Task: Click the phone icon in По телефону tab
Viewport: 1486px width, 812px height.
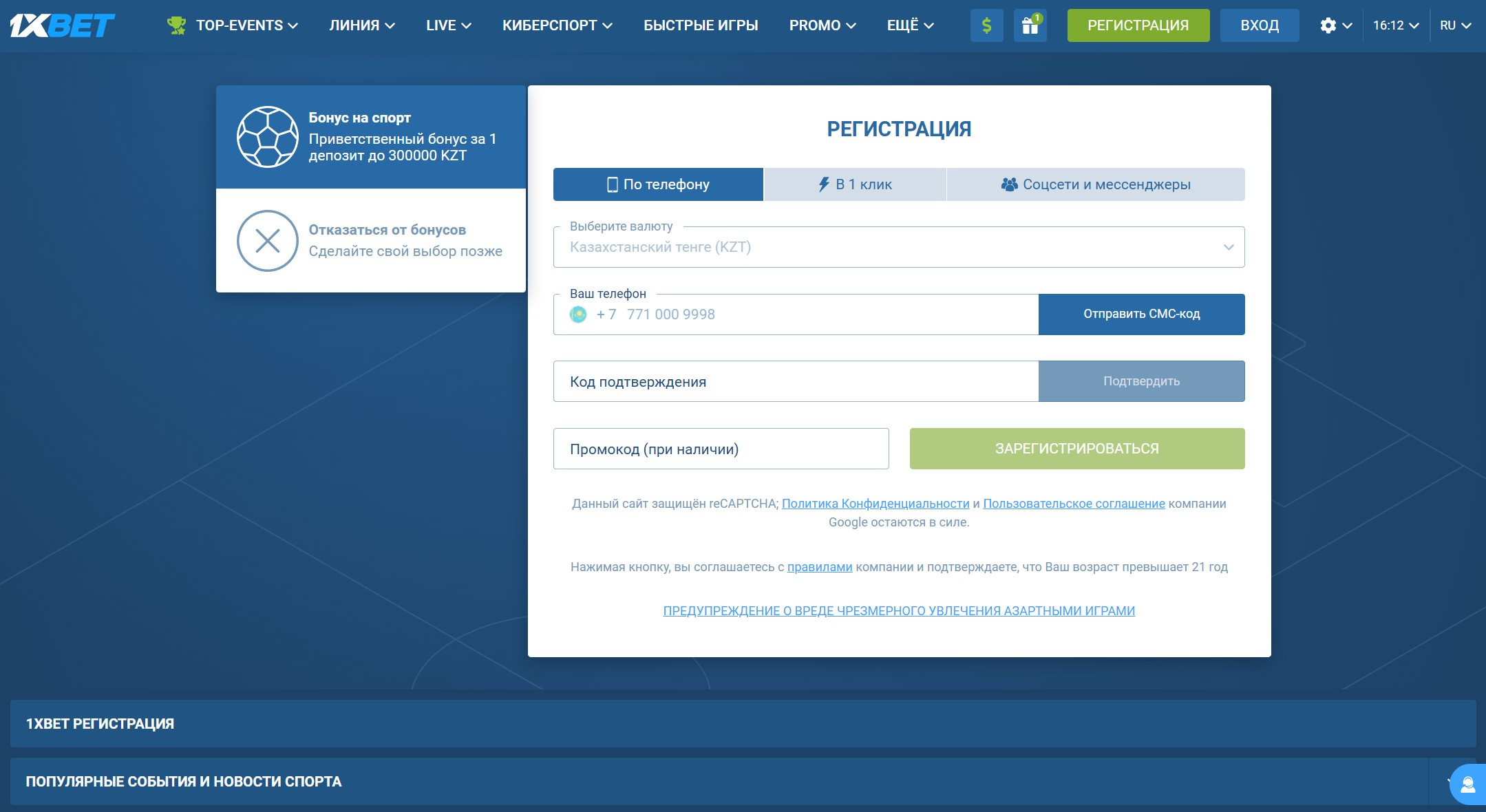Action: click(612, 184)
